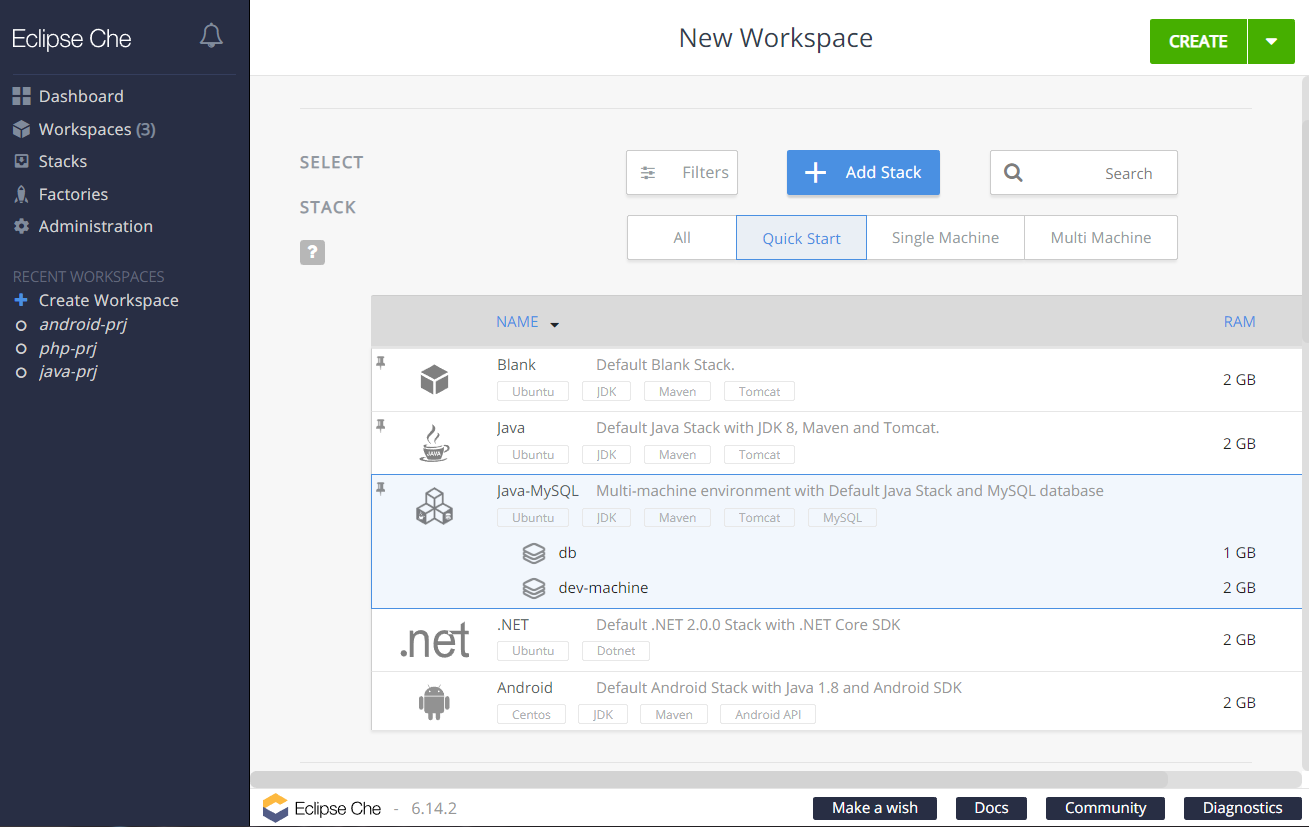Click the Stacks sidebar icon
Screen dimensions: 1309x827
click(21, 161)
